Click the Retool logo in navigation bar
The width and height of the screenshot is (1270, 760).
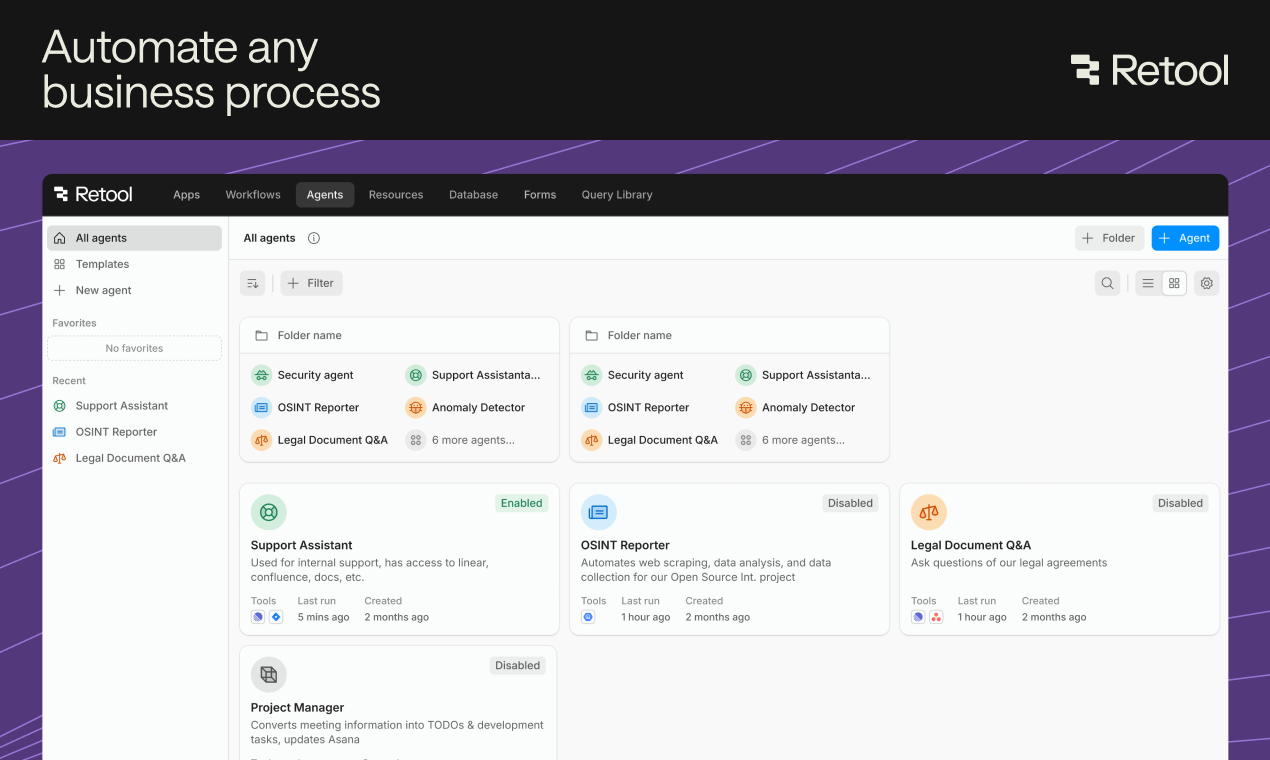click(93, 194)
